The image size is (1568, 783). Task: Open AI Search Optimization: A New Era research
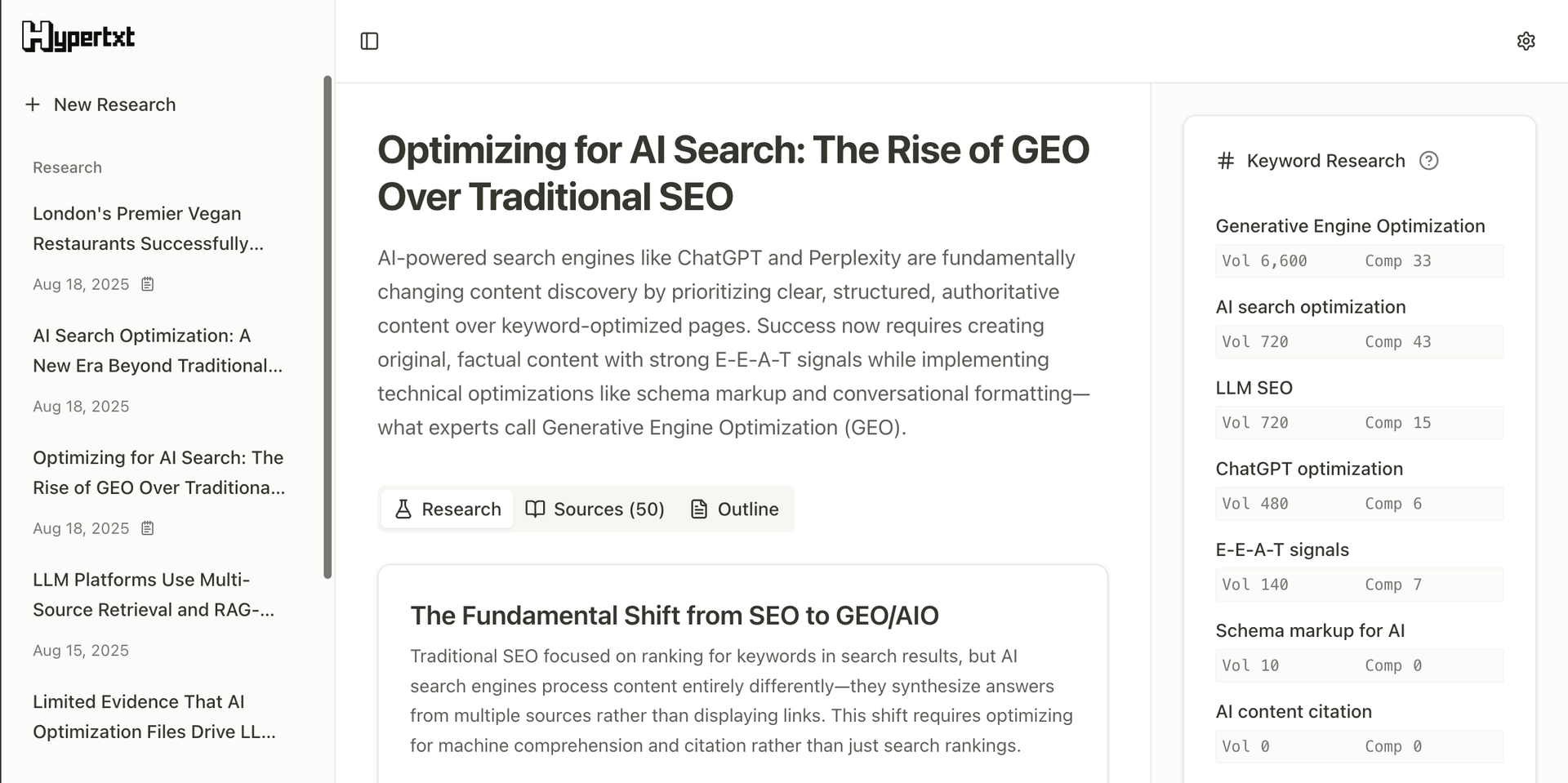pos(157,351)
